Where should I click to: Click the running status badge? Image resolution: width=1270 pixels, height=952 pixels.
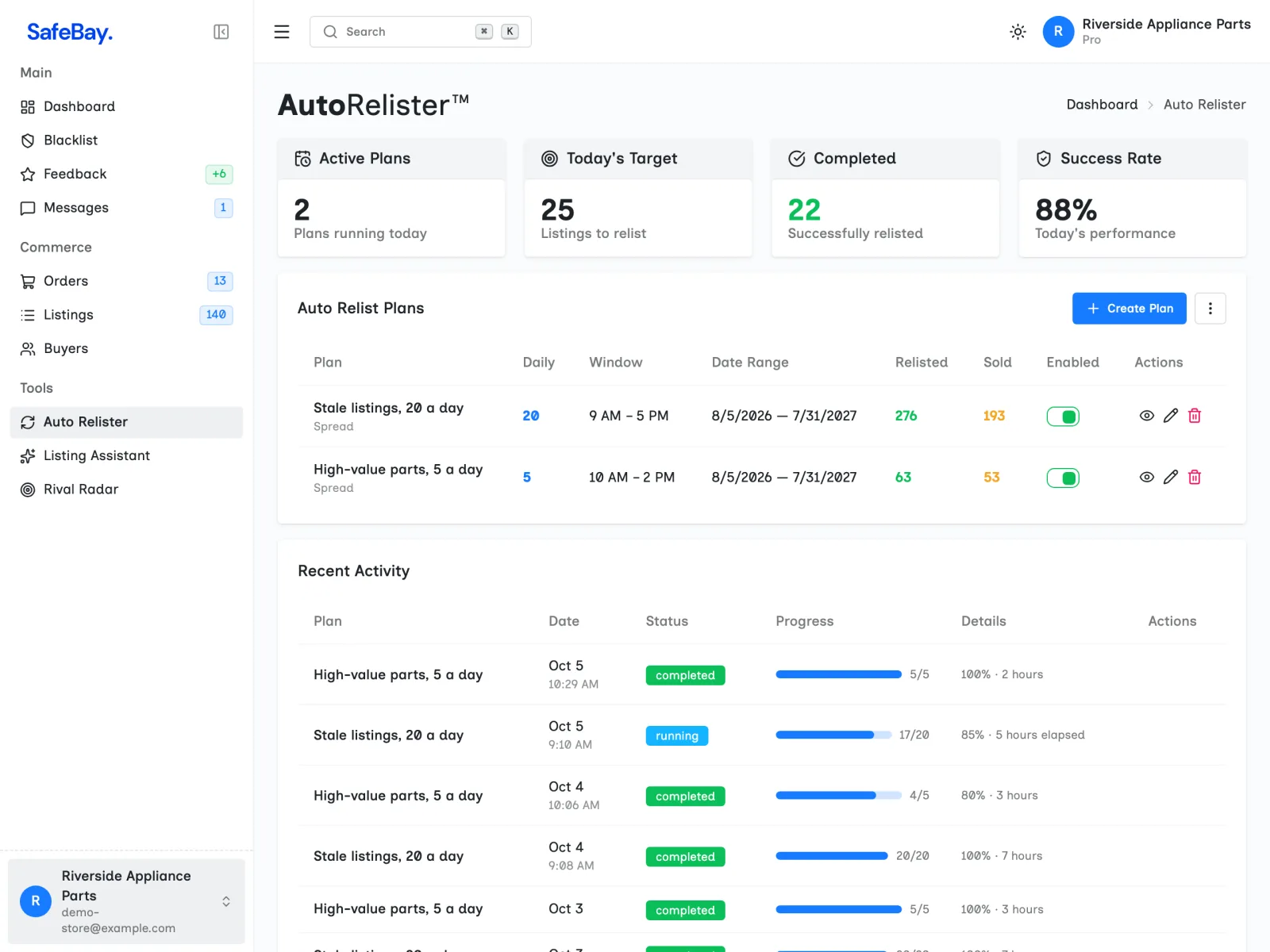(677, 735)
